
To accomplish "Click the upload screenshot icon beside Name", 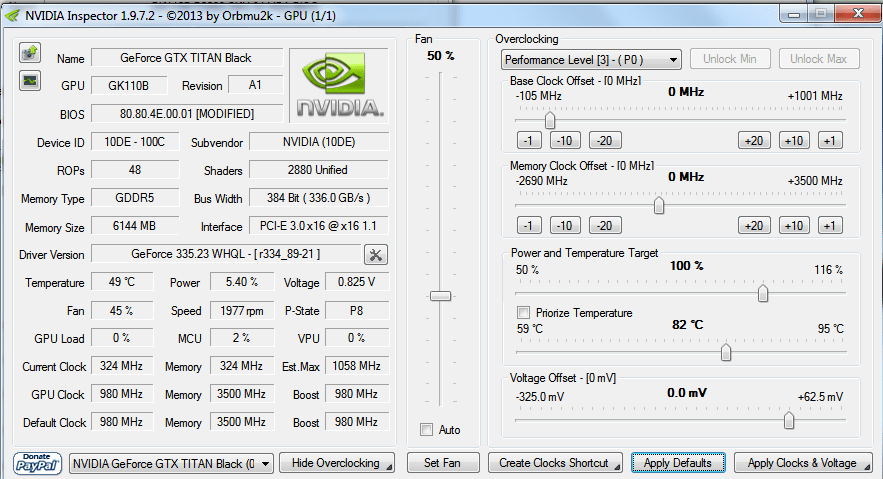I will [30, 53].
